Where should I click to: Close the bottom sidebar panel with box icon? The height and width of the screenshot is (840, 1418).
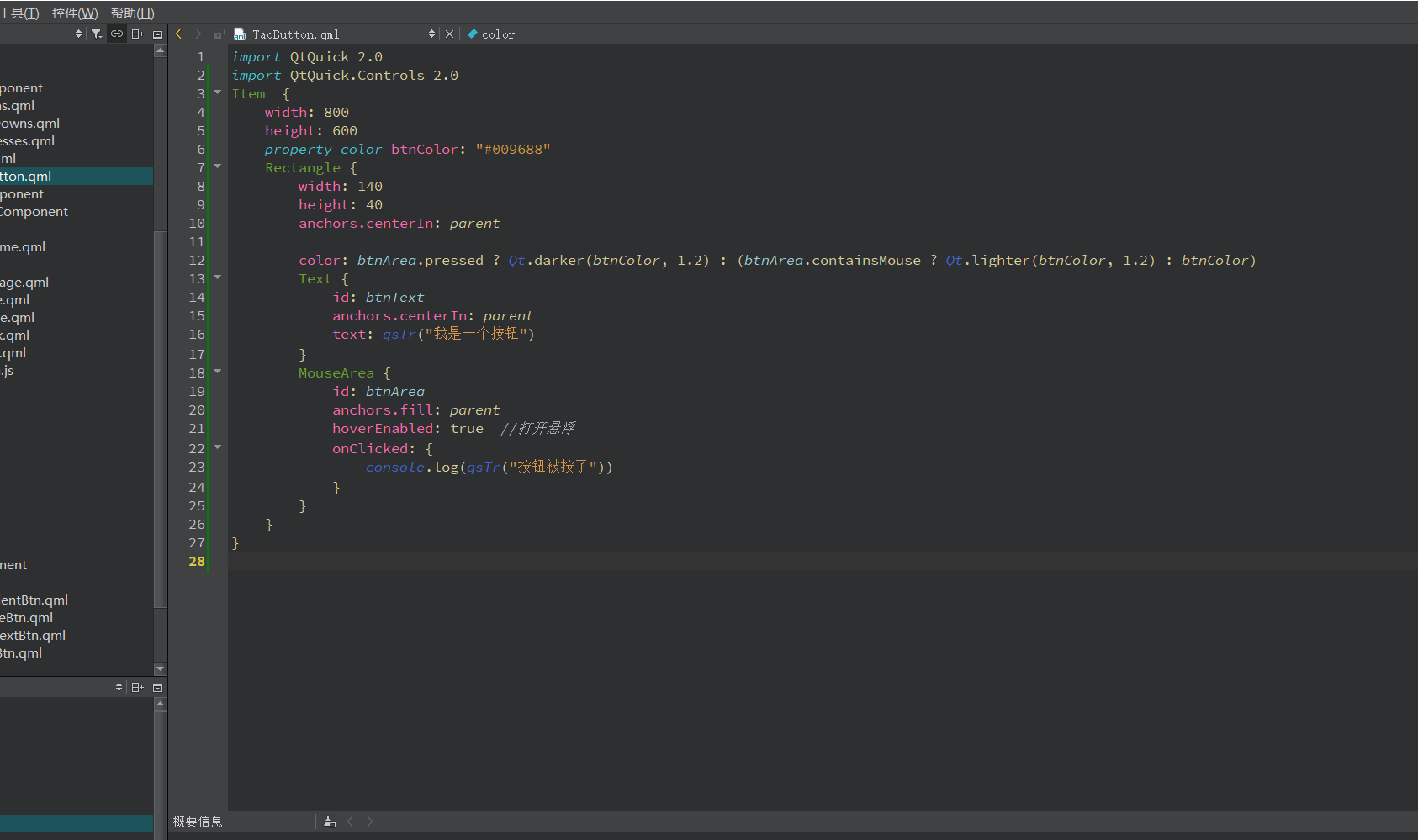pos(157,688)
